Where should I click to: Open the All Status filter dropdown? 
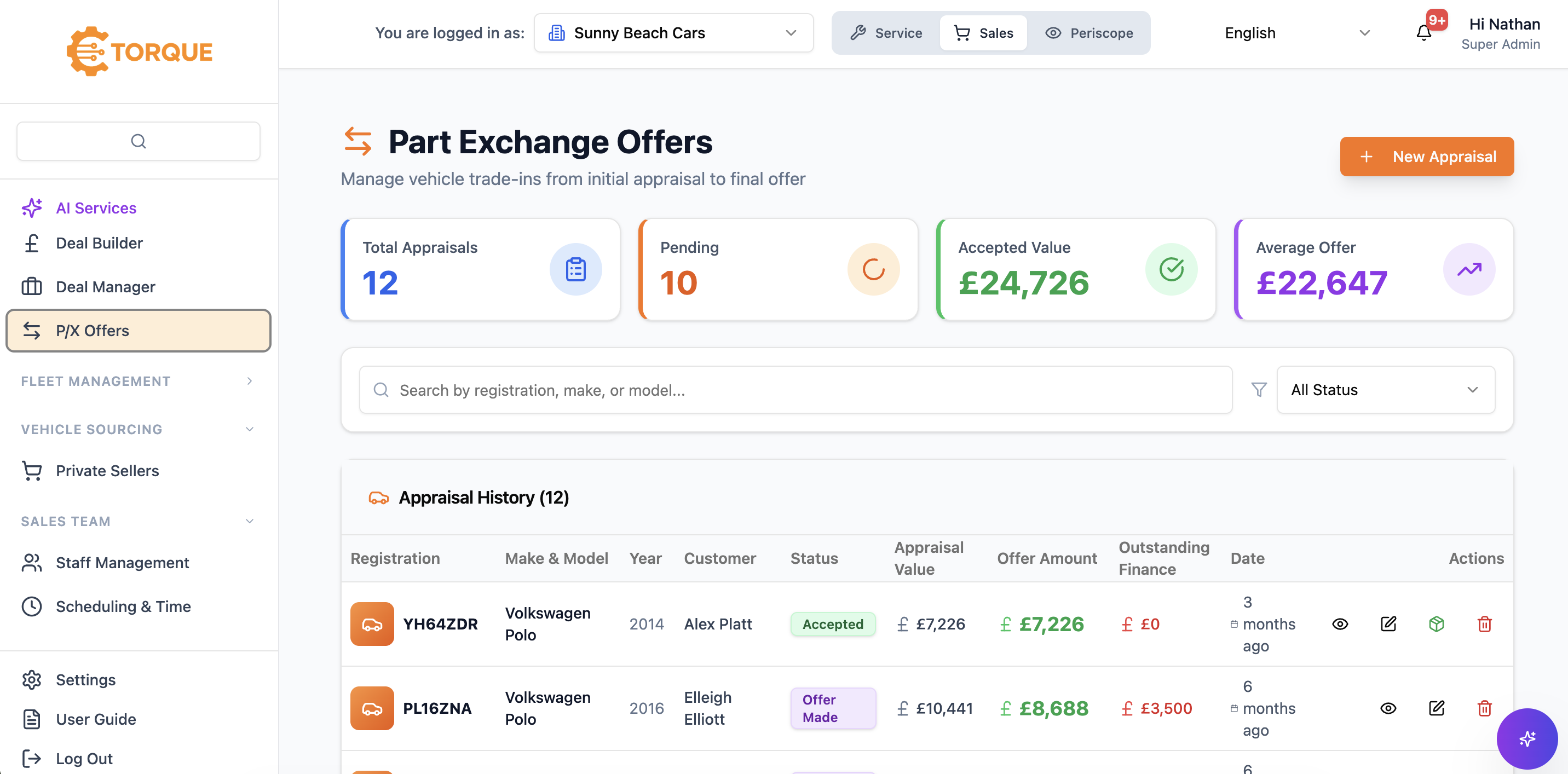(1385, 390)
